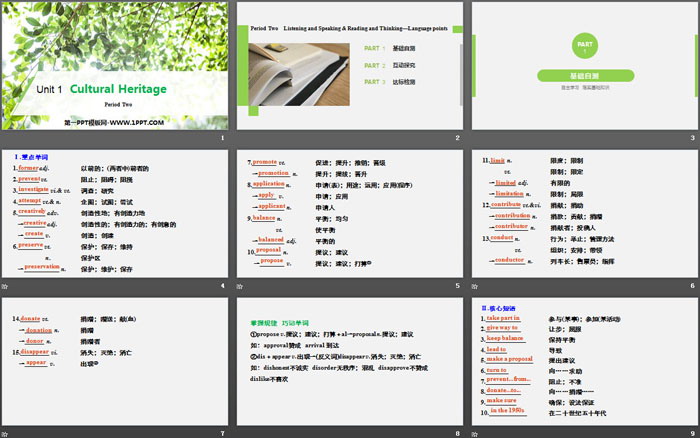
Task: Click the 'Unit 1 Cultural Heritage' title
Action: 102,89
